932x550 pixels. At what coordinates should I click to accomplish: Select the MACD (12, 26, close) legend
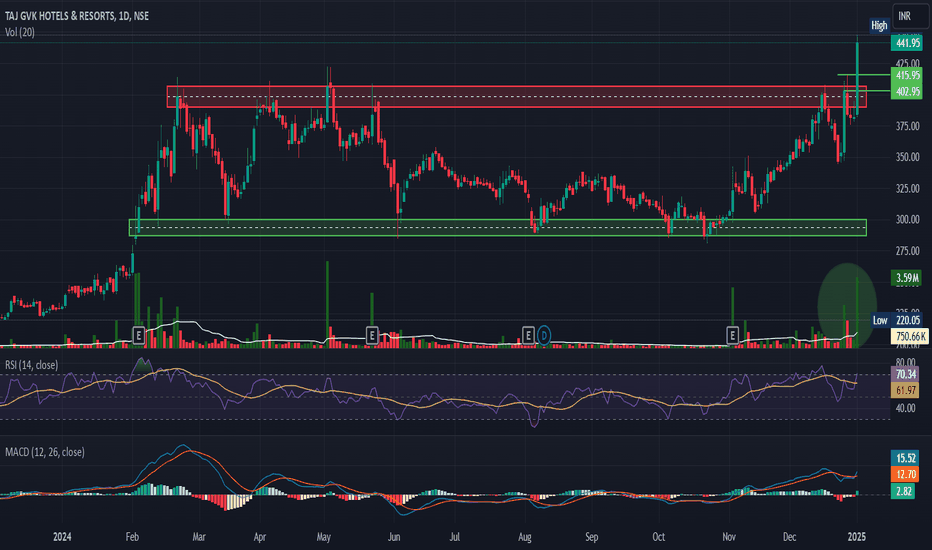pos(45,452)
